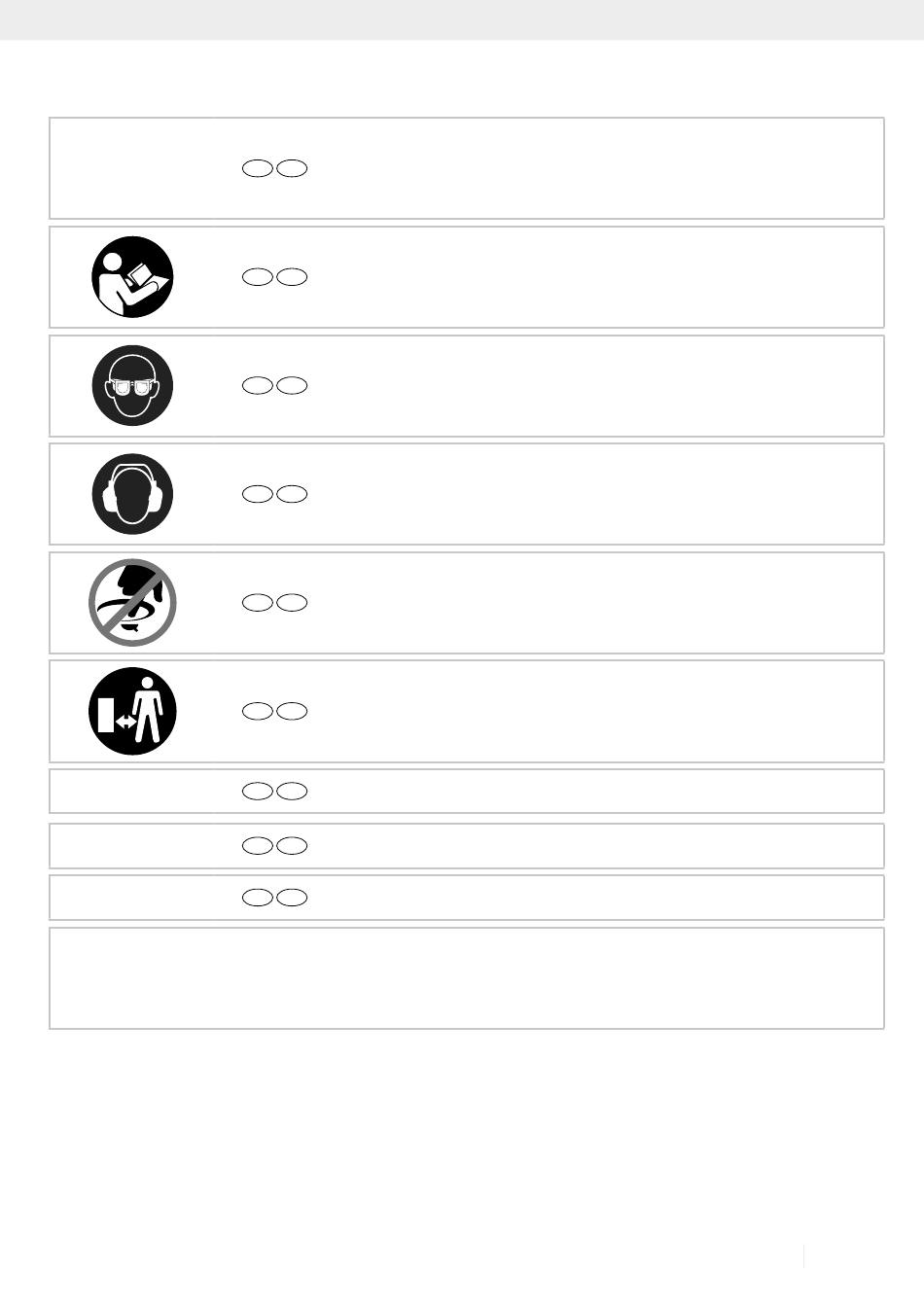Click the empty large box below all oval rows

click(x=467, y=978)
